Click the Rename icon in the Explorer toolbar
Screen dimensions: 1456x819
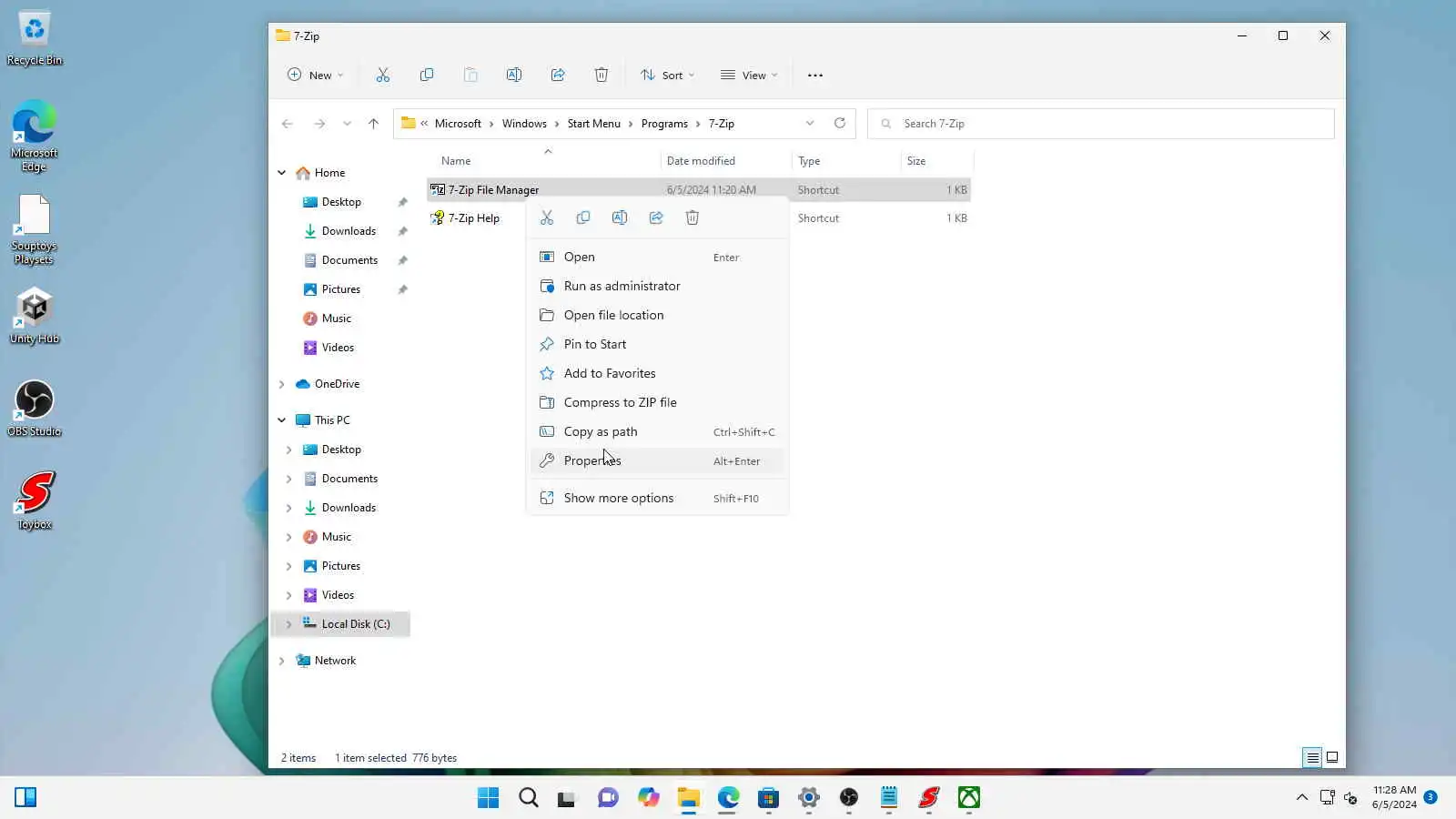coord(514,76)
